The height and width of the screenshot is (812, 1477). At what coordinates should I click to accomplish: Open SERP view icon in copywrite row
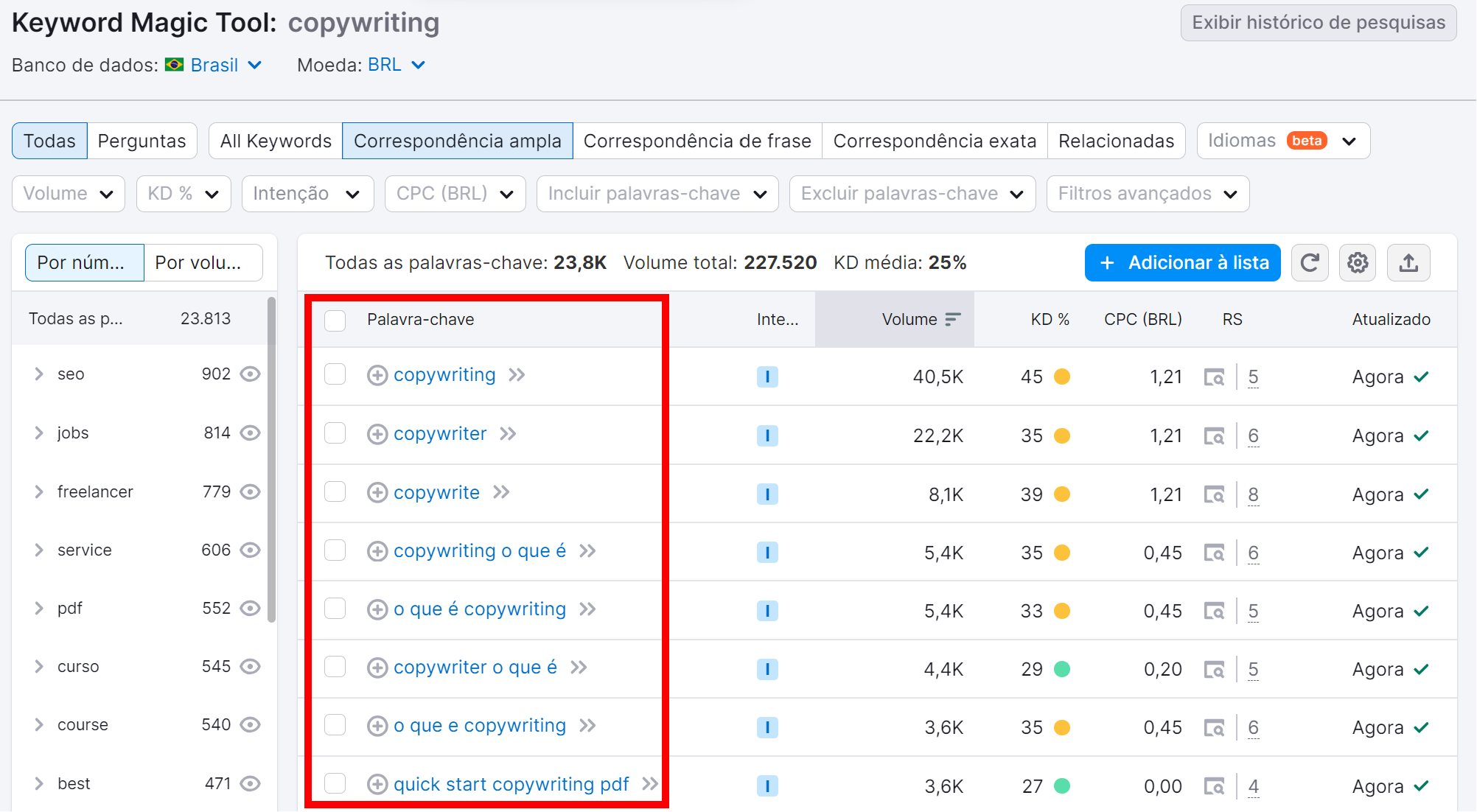(1214, 494)
